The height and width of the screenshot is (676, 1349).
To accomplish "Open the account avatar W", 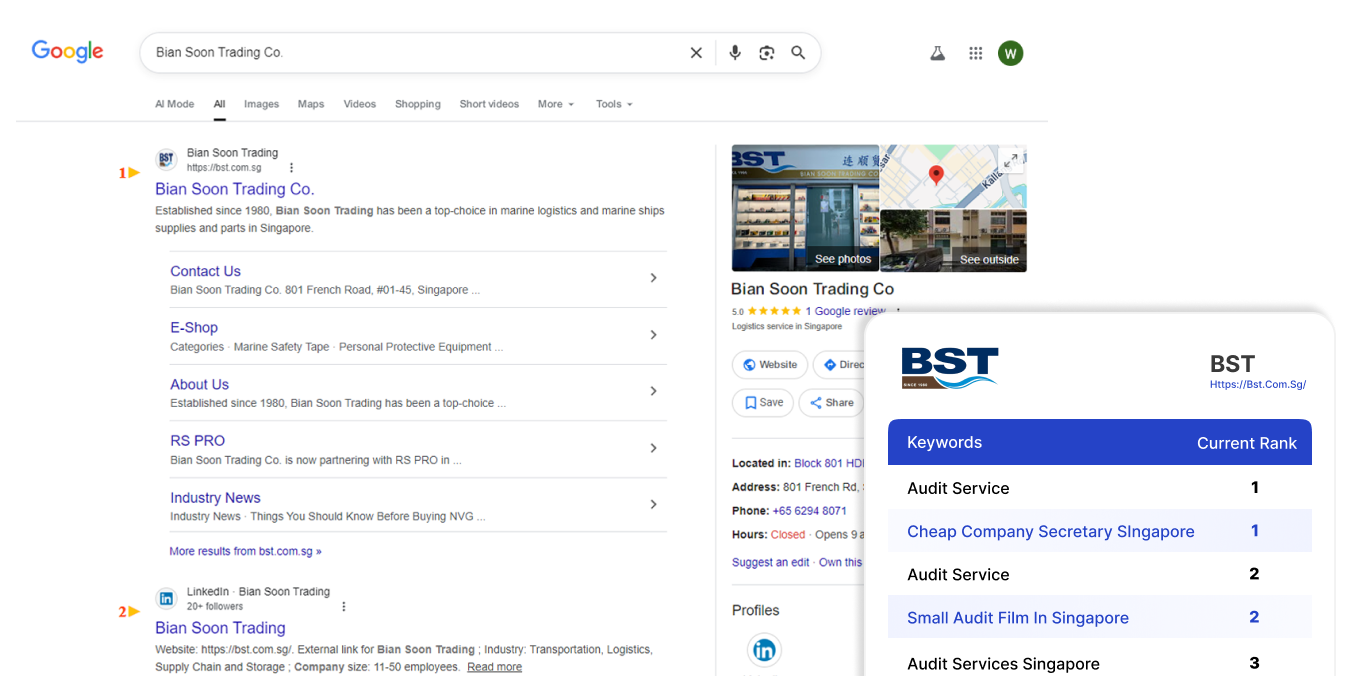I will (1010, 53).
